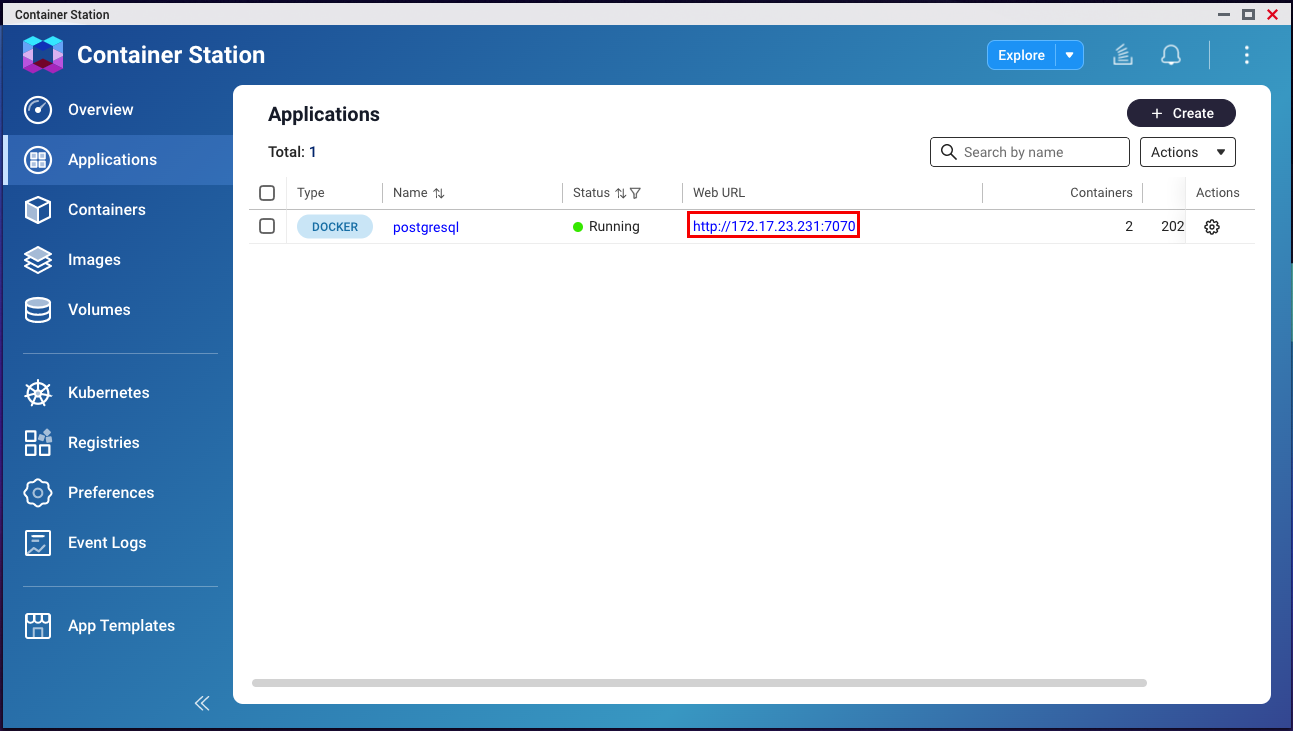The image size is (1293, 731).
Task: Click the Type column header
Action: (311, 193)
